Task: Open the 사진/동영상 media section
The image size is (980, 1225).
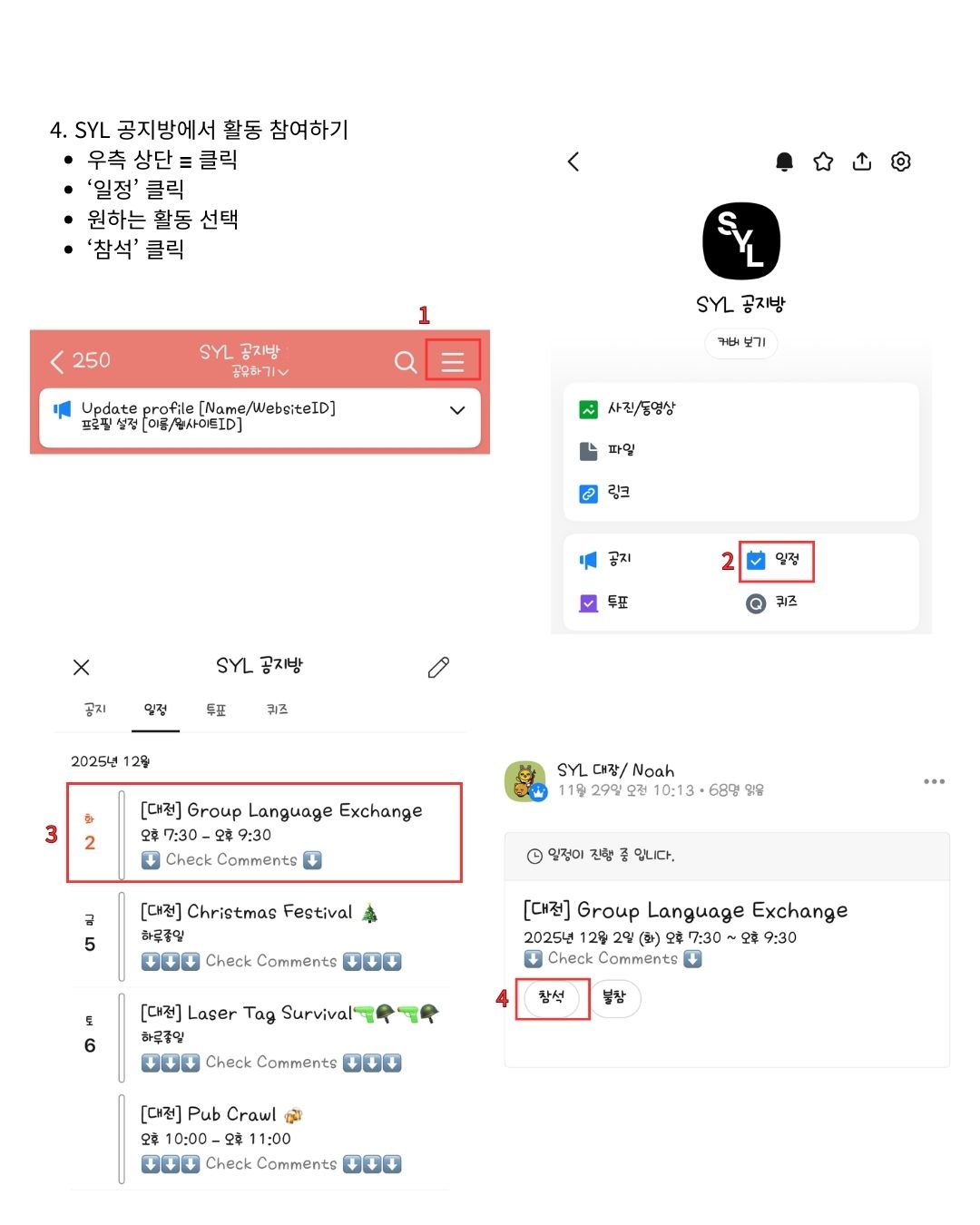Action: [628, 409]
